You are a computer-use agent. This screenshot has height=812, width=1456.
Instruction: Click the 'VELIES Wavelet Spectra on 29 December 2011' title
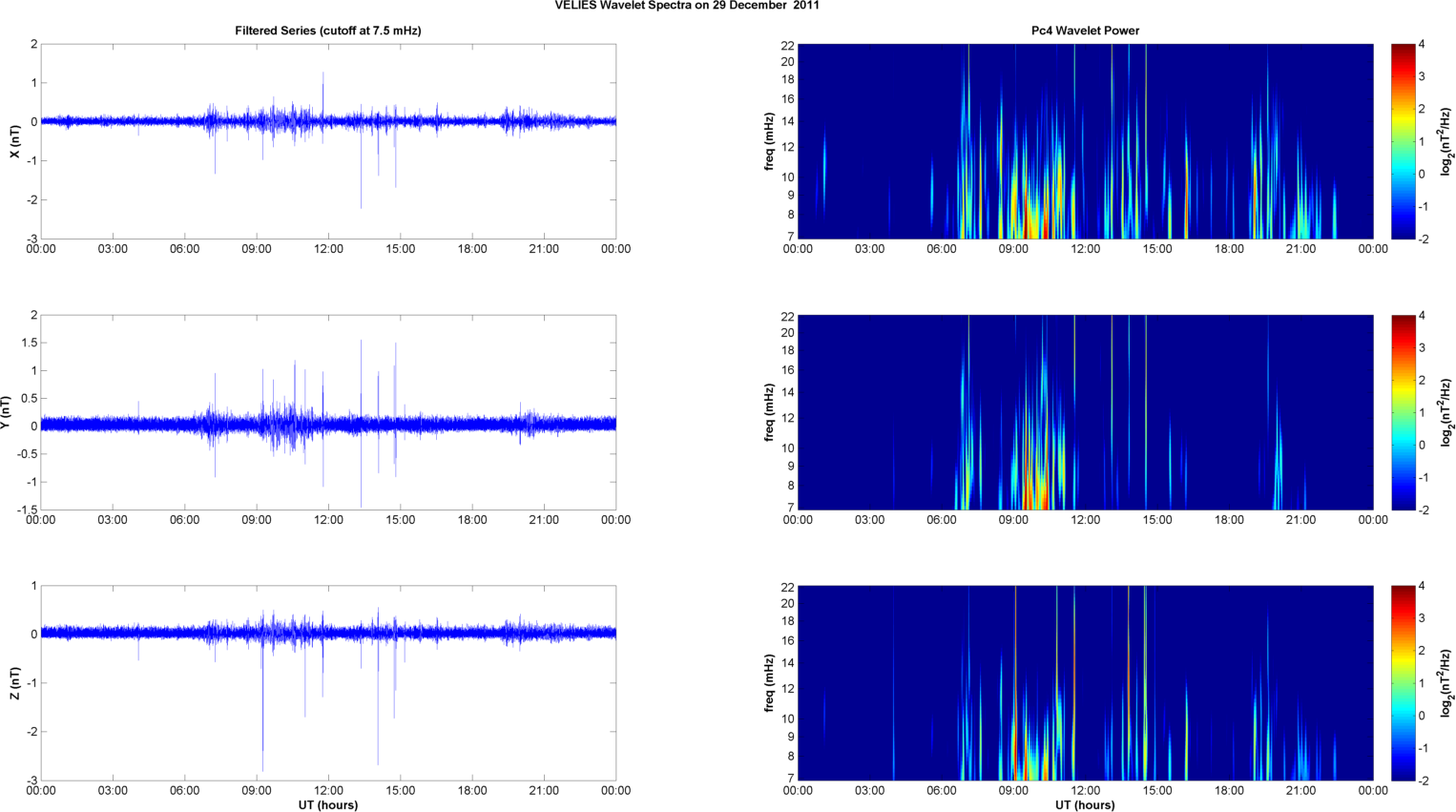[687, 6]
